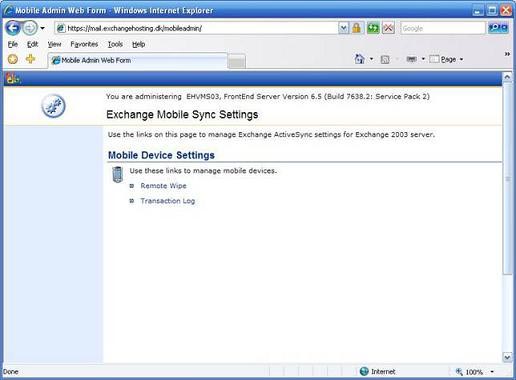The height and width of the screenshot is (380, 516).
Task: Click the vertical scrollbar thumb
Action: (x=507, y=178)
